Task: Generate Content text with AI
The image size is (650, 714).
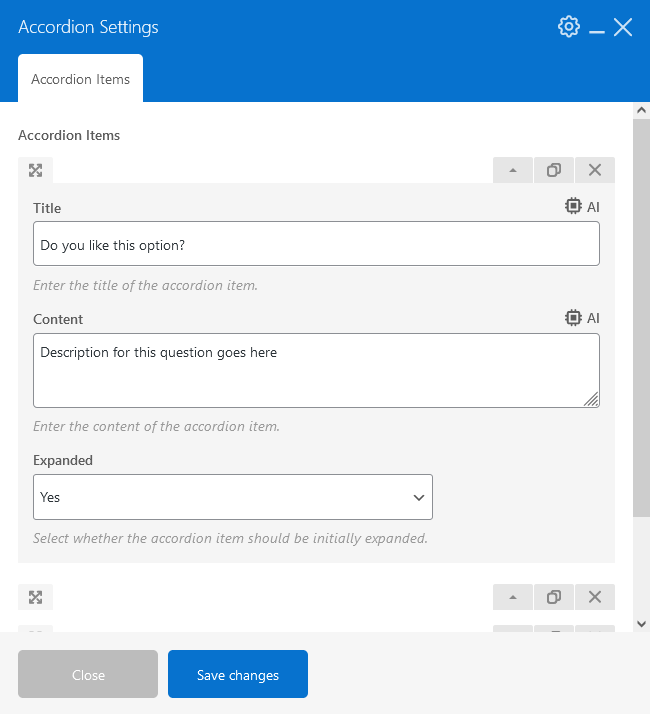Action: point(582,318)
